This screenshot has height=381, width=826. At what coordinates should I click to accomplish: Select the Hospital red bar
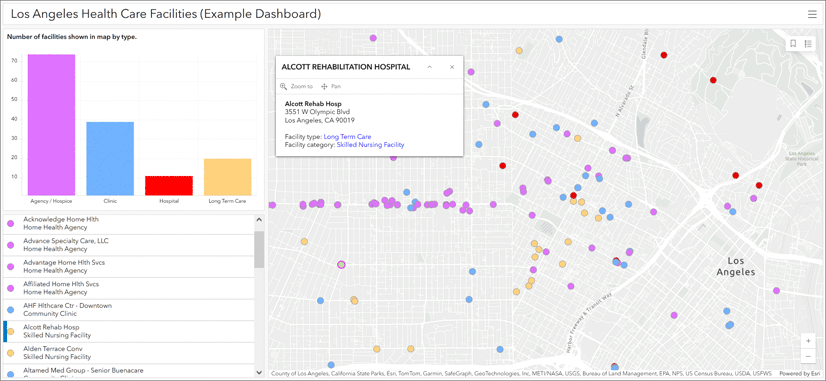click(x=169, y=185)
